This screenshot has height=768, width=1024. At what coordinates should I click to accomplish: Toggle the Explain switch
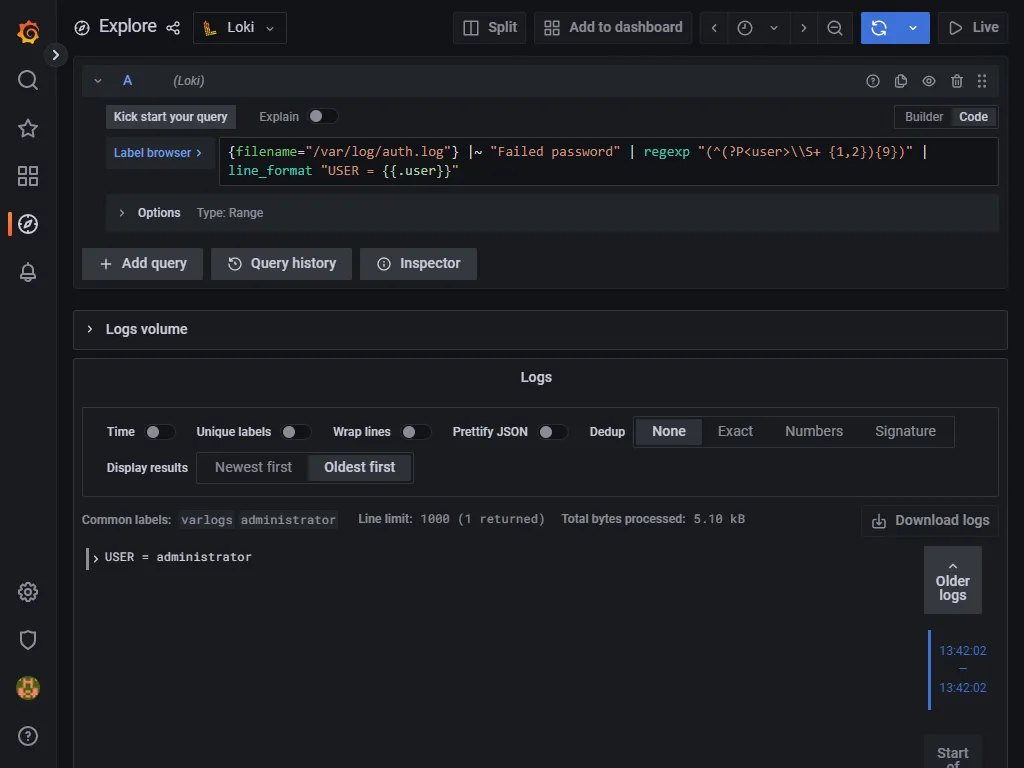pyautogui.click(x=322, y=117)
